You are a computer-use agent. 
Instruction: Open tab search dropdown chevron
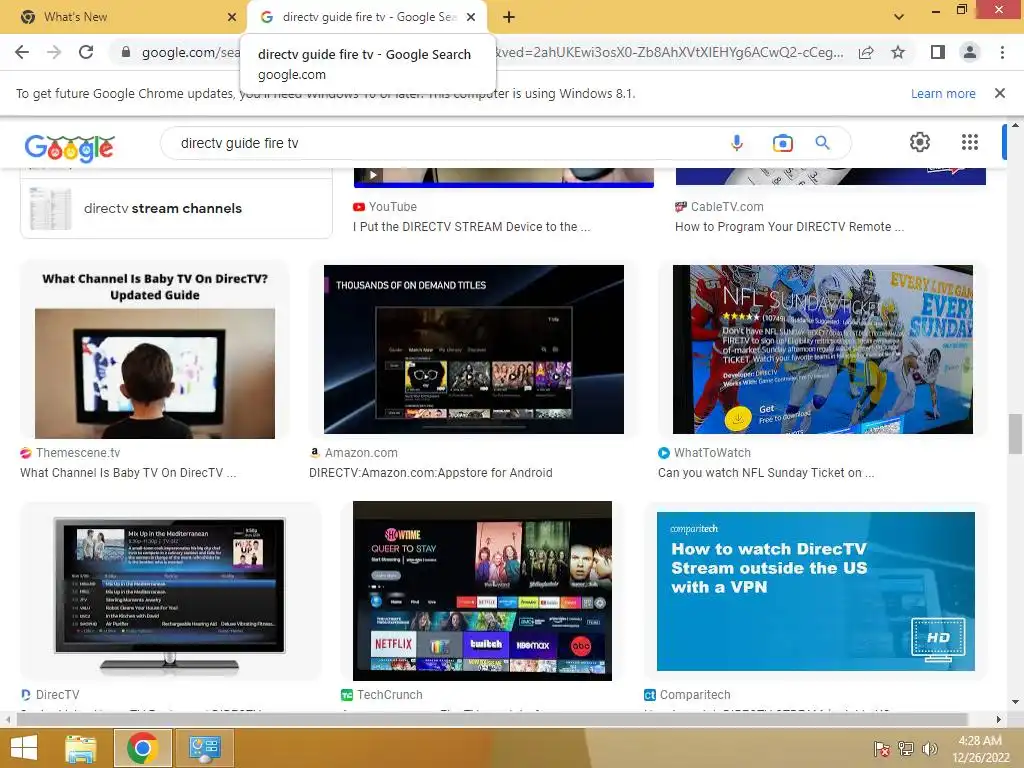[899, 17]
